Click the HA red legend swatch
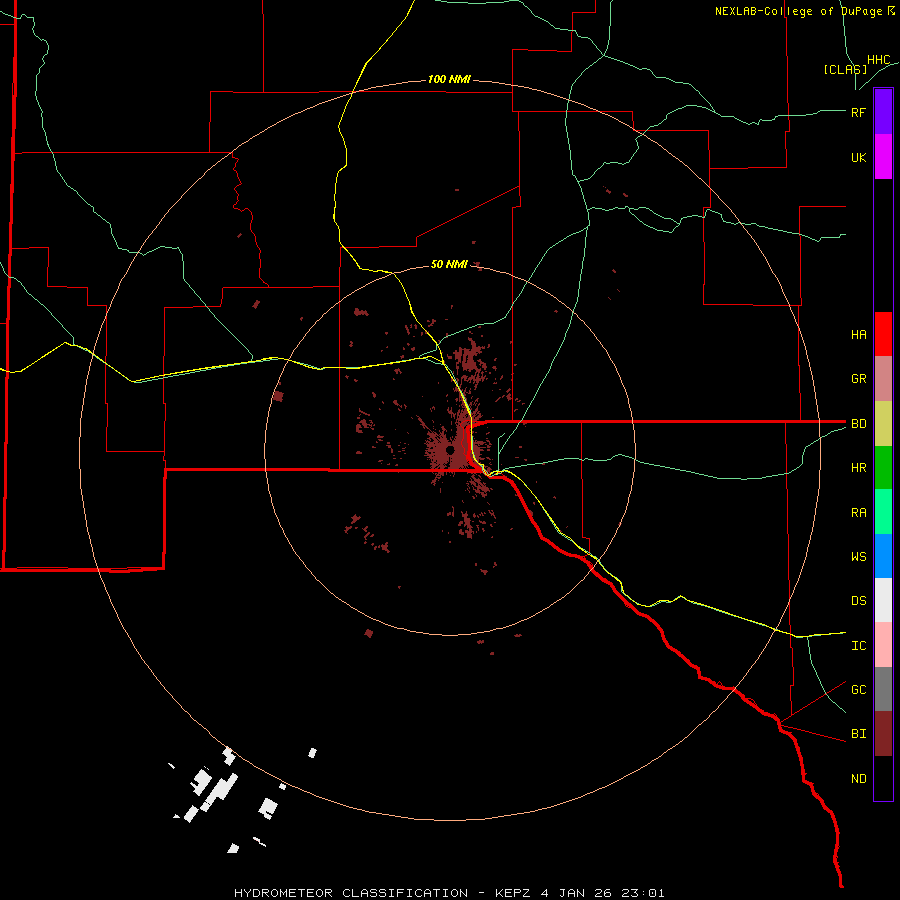The image size is (900, 900). coord(883,334)
